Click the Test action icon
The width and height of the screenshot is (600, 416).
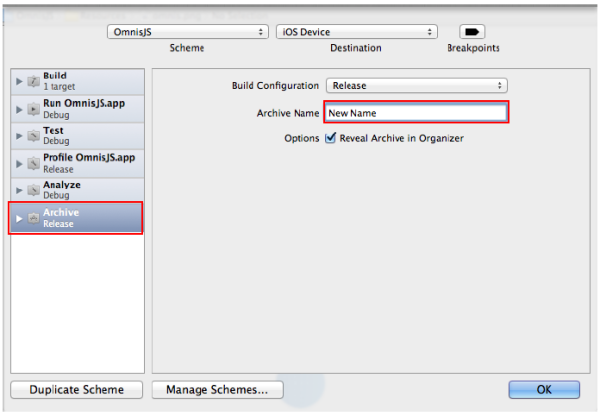pos(33,135)
